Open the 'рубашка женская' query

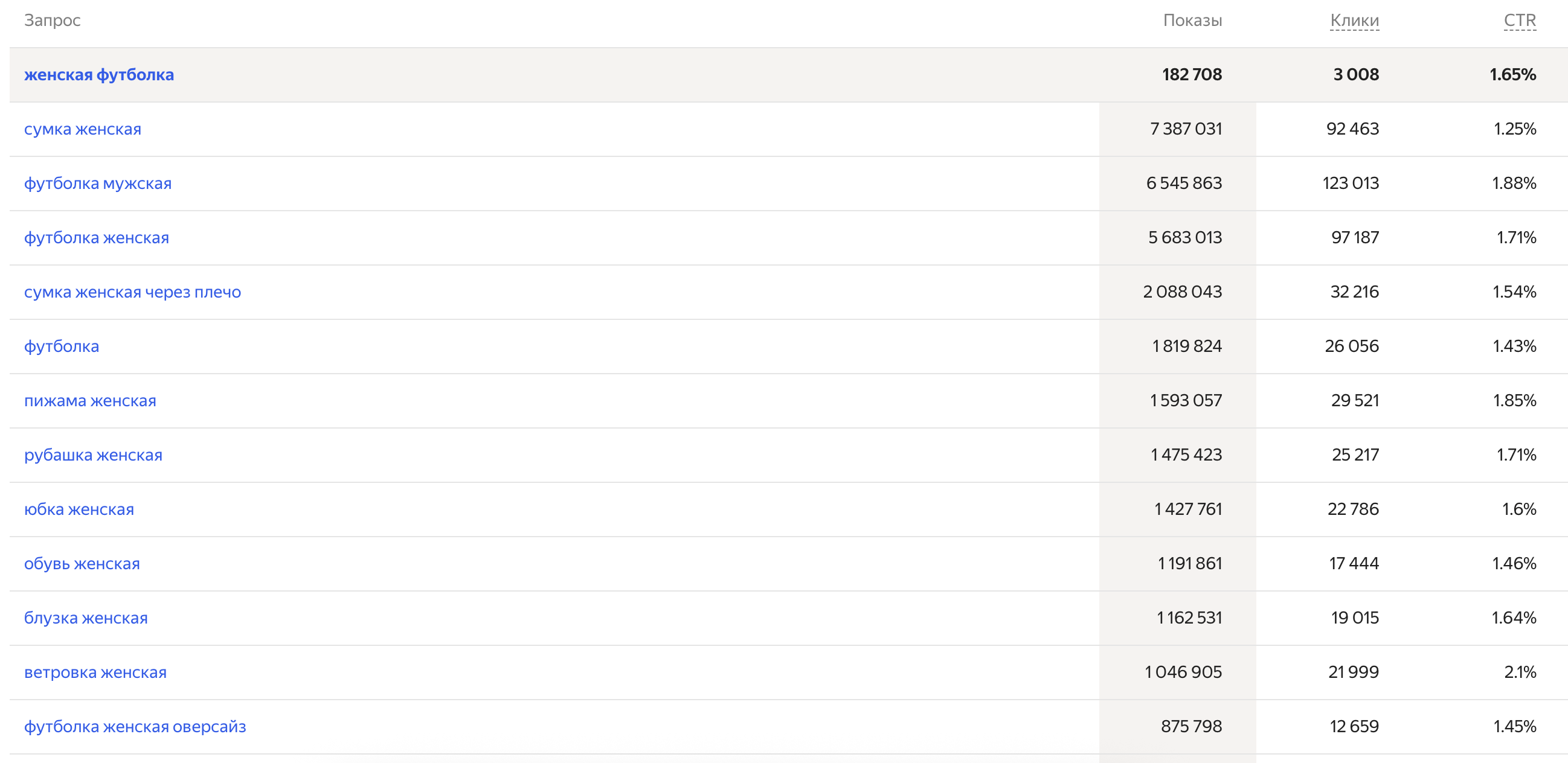click(93, 455)
